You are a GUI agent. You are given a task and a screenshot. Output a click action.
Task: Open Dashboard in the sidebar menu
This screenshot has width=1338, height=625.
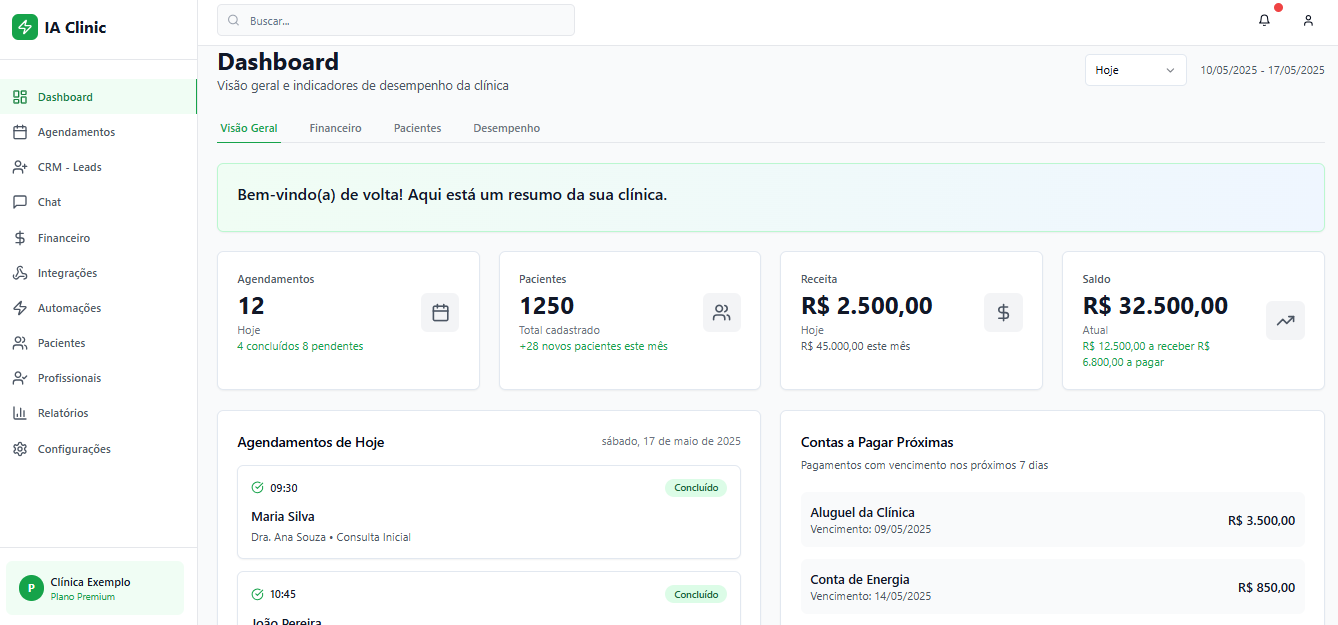pos(98,97)
